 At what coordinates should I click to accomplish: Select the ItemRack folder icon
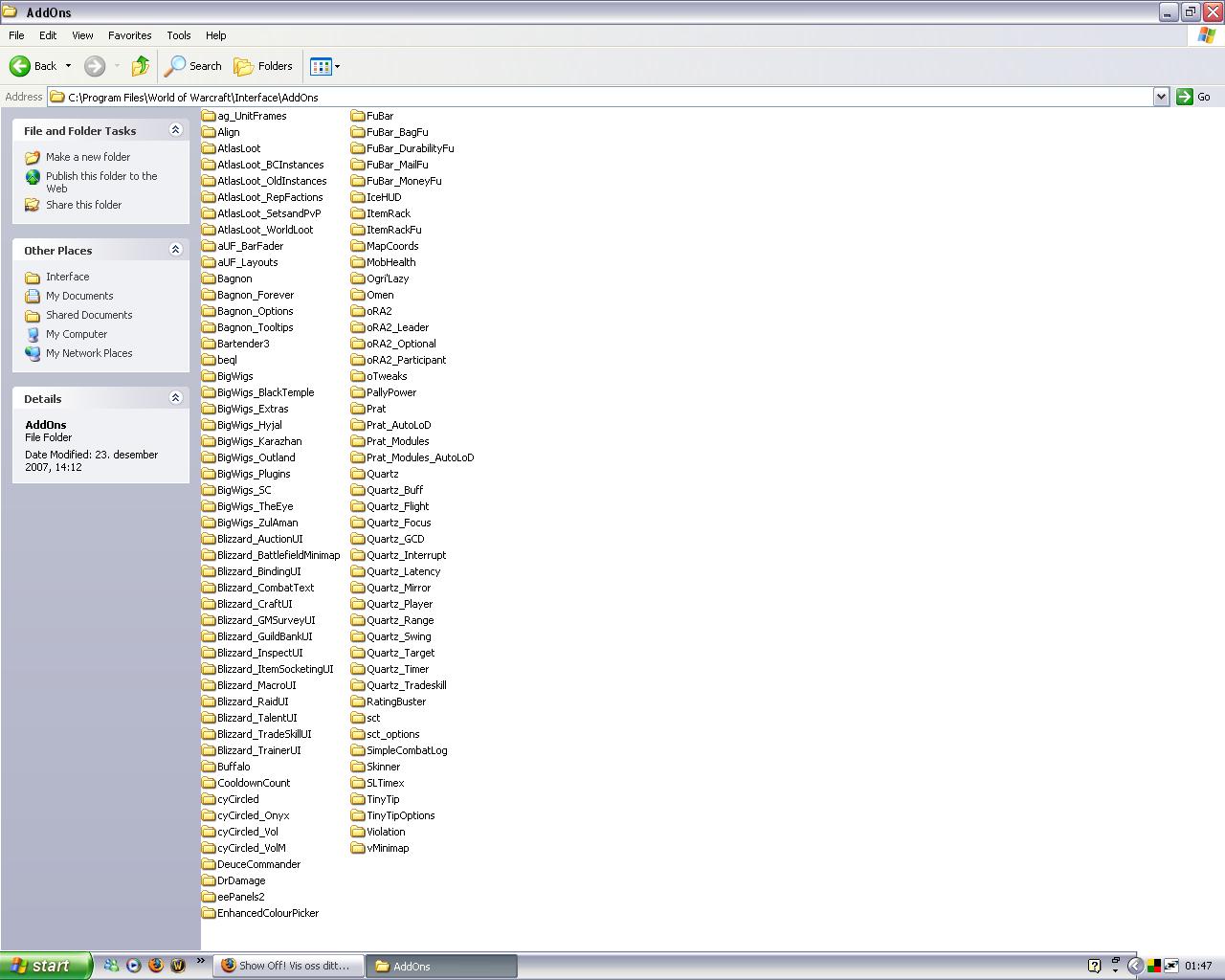pos(358,213)
